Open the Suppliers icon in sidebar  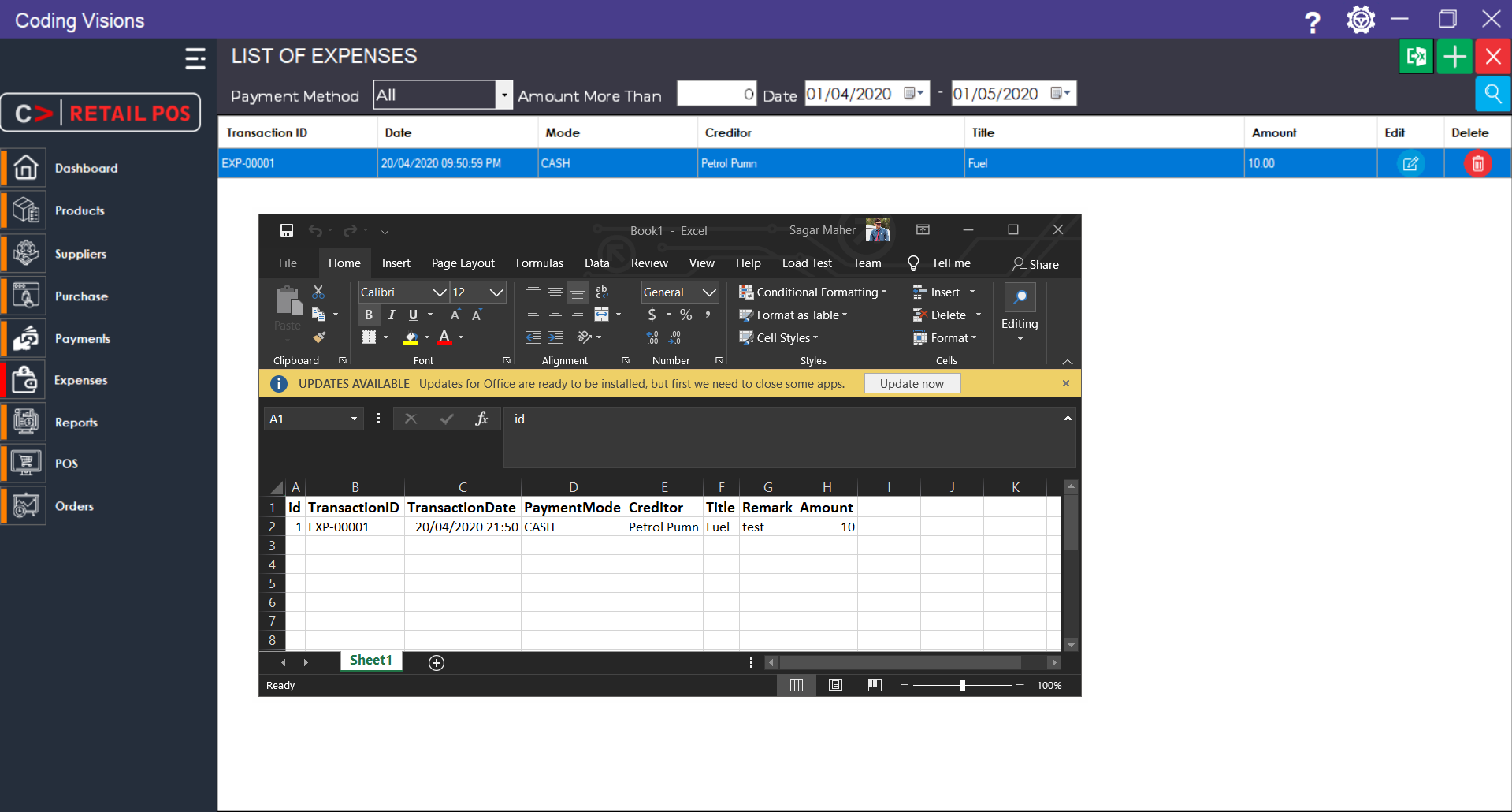point(26,253)
